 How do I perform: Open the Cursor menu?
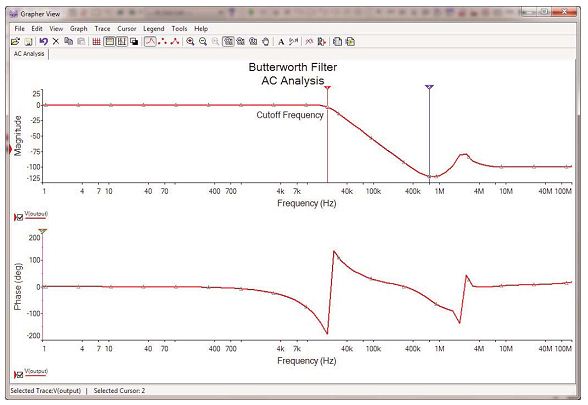(x=127, y=28)
